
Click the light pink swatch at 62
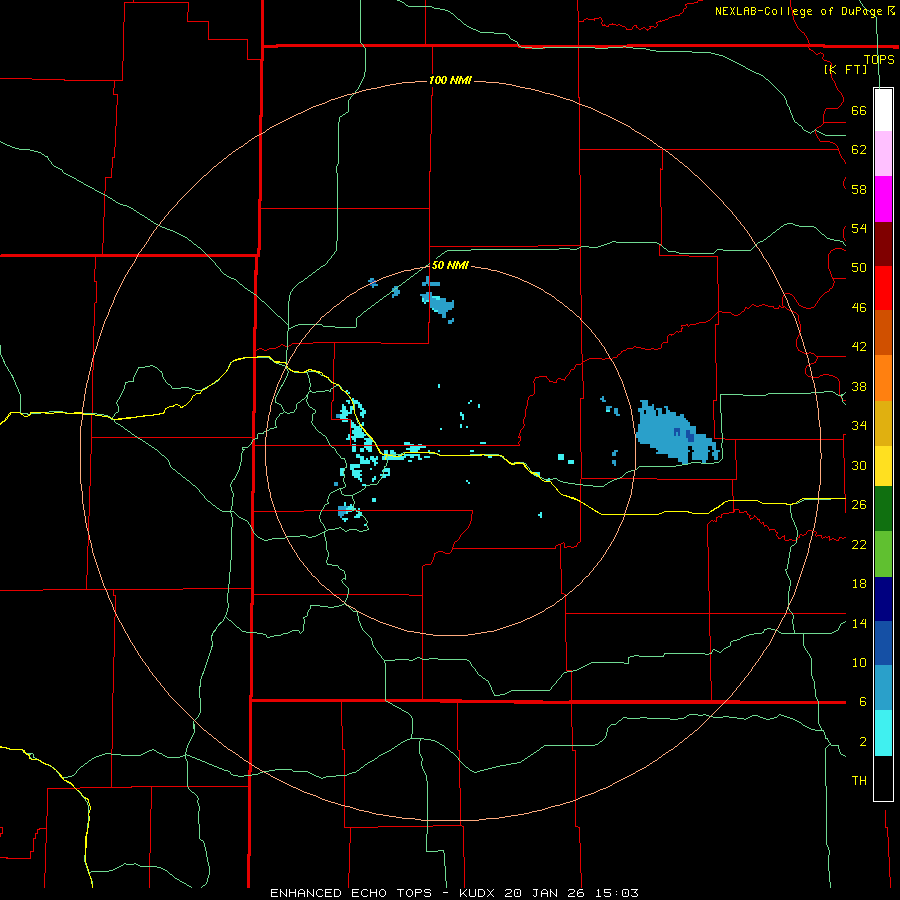coord(883,153)
